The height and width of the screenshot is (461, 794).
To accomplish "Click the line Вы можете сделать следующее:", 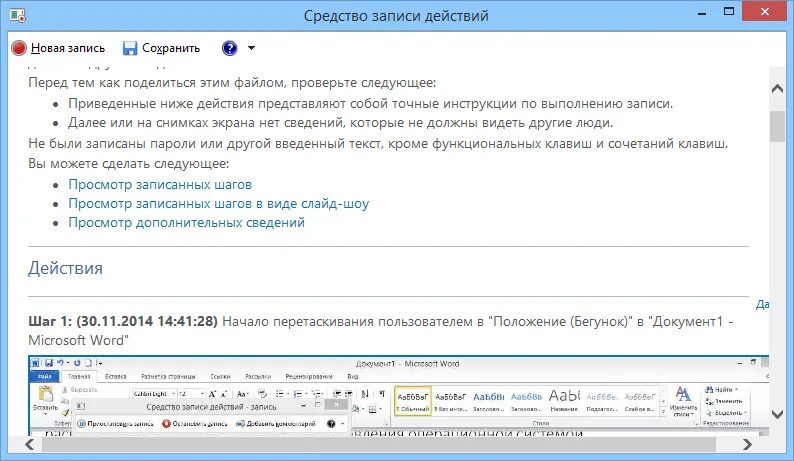I will point(129,164).
